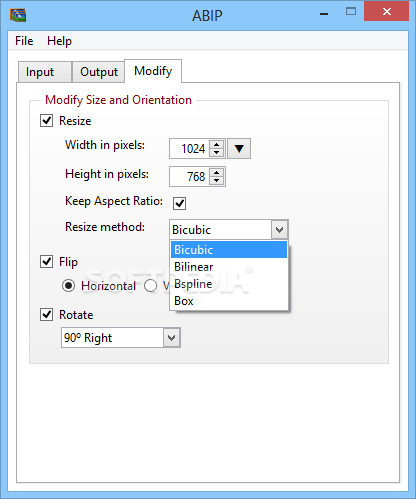The width and height of the screenshot is (416, 499).
Task: Select the Modify tab
Action: pos(153,71)
